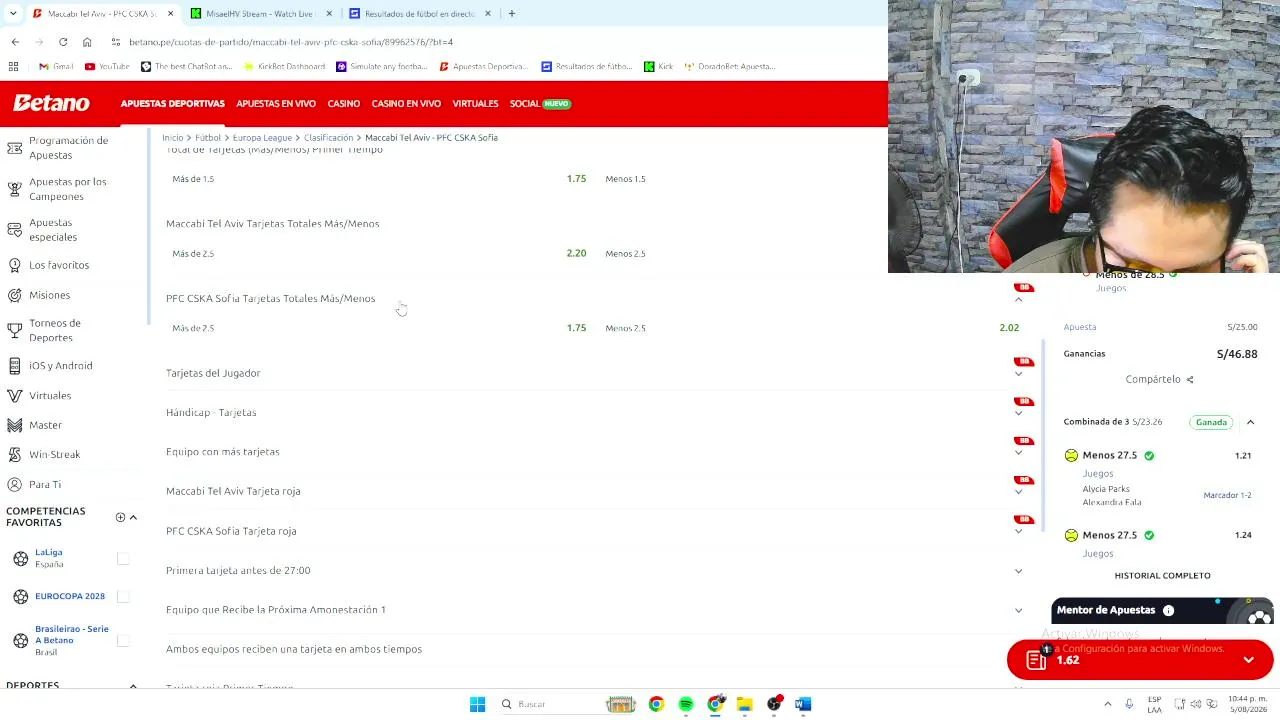Open the Gmail bookmark
This screenshot has width=1280, height=720.
pos(56,67)
